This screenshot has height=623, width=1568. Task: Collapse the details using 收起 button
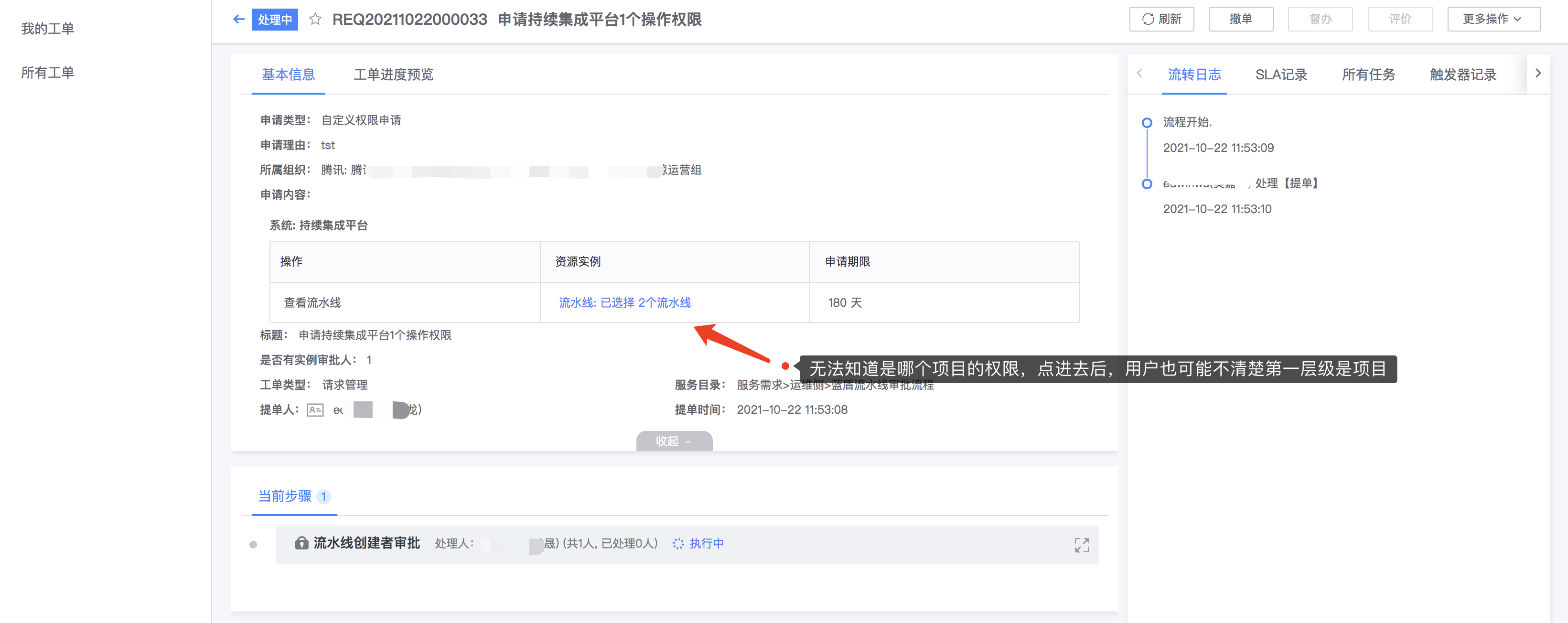pyautogui.click(x=674, y=441)
